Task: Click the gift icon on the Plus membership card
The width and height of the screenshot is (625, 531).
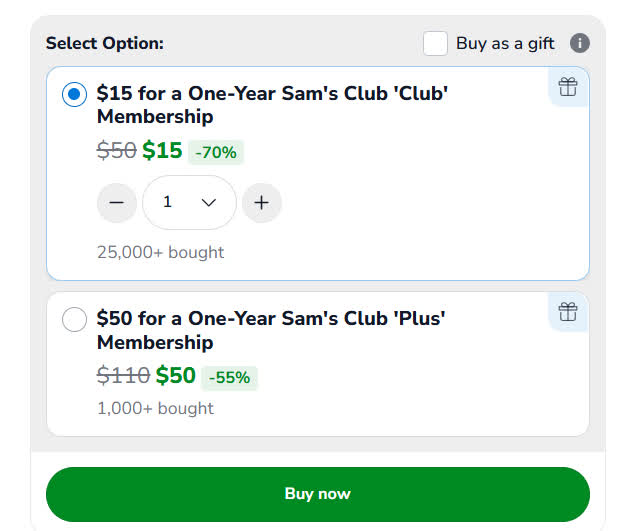Action: pyautogui.click(x=568, y=312)
